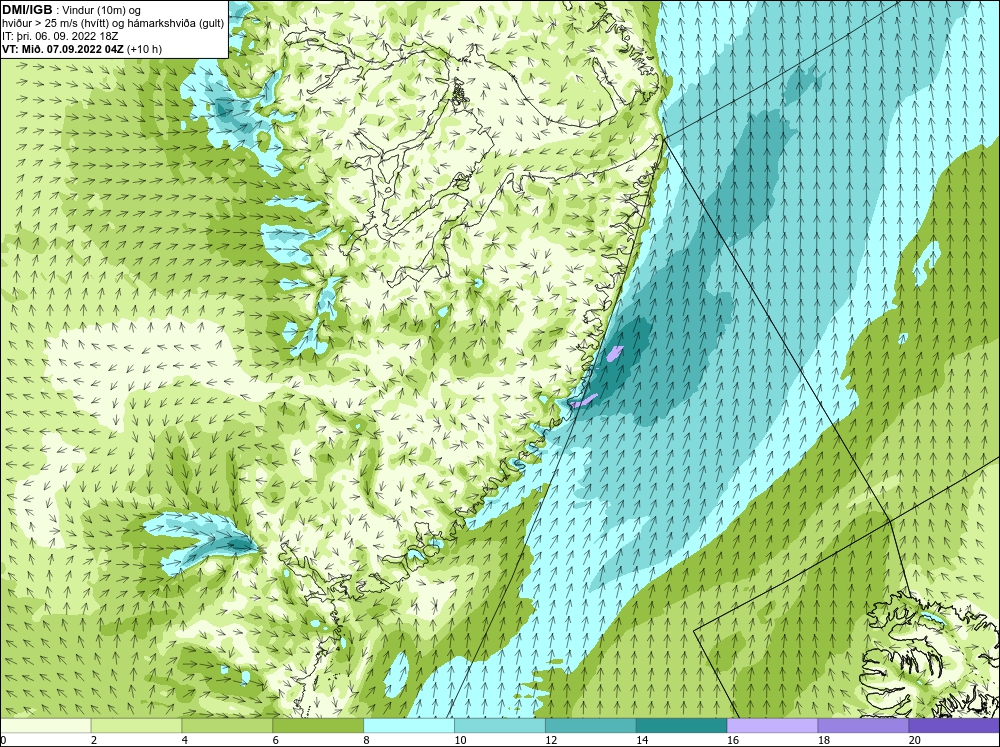Pick the 12–14 m/s teal legend swatch
This screenshot has width=1000, height=747.
coord(591,725)
